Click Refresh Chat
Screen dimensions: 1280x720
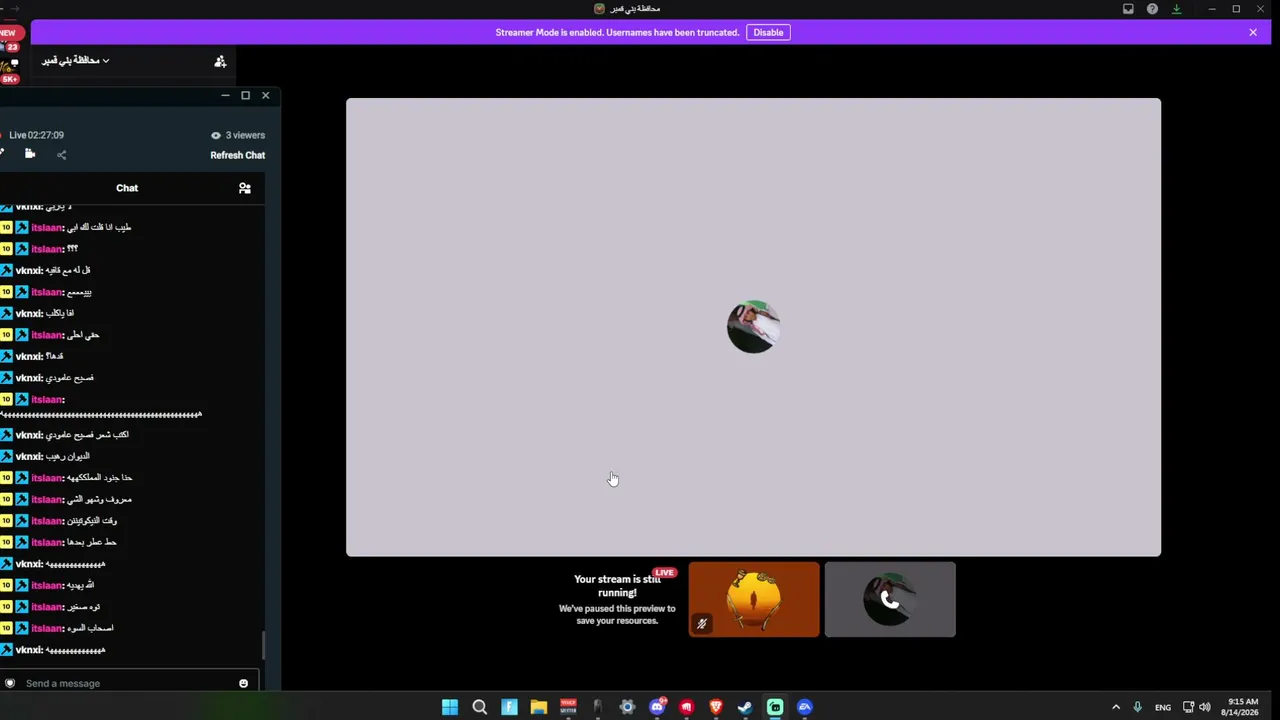pyautogui.click(x=238, y=155)
